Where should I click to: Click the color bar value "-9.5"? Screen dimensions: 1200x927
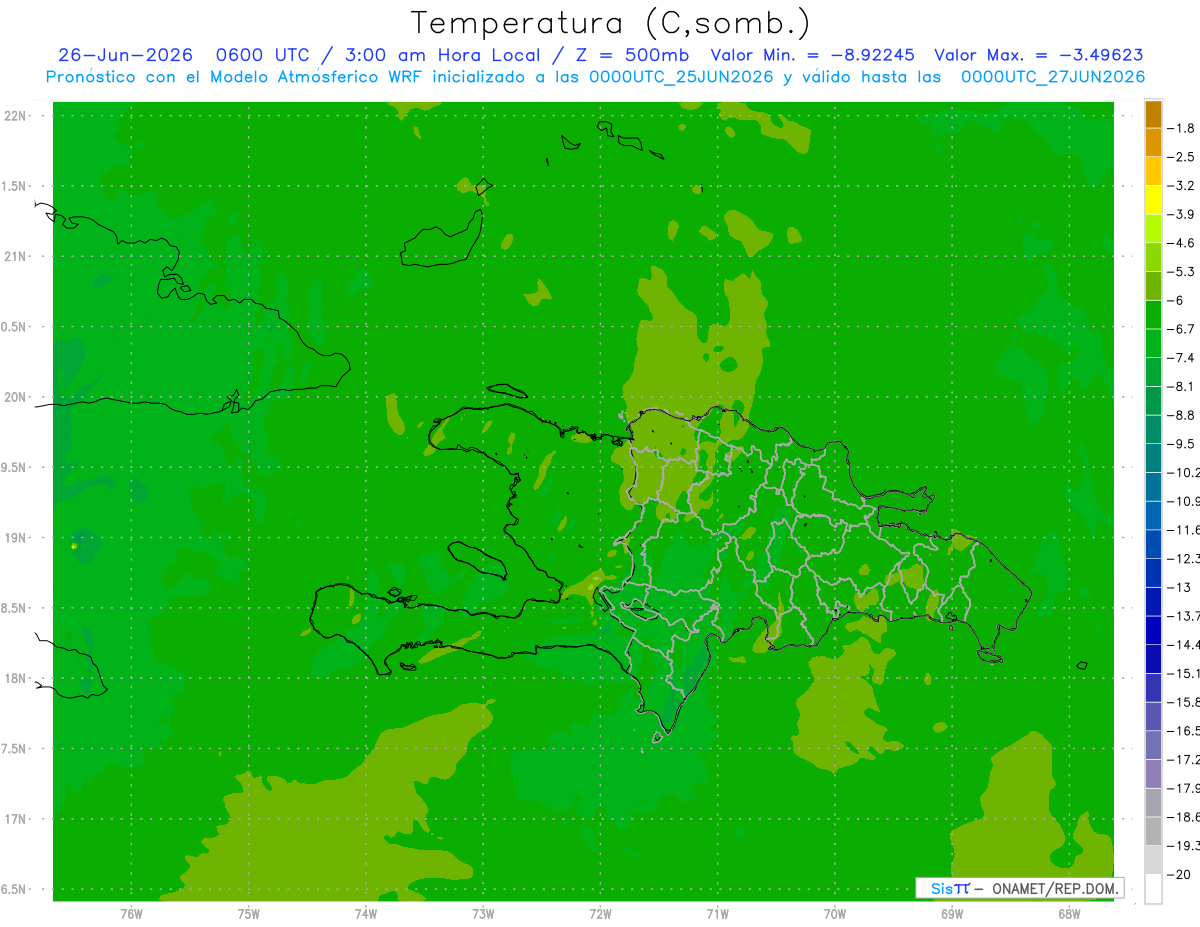1182,444
